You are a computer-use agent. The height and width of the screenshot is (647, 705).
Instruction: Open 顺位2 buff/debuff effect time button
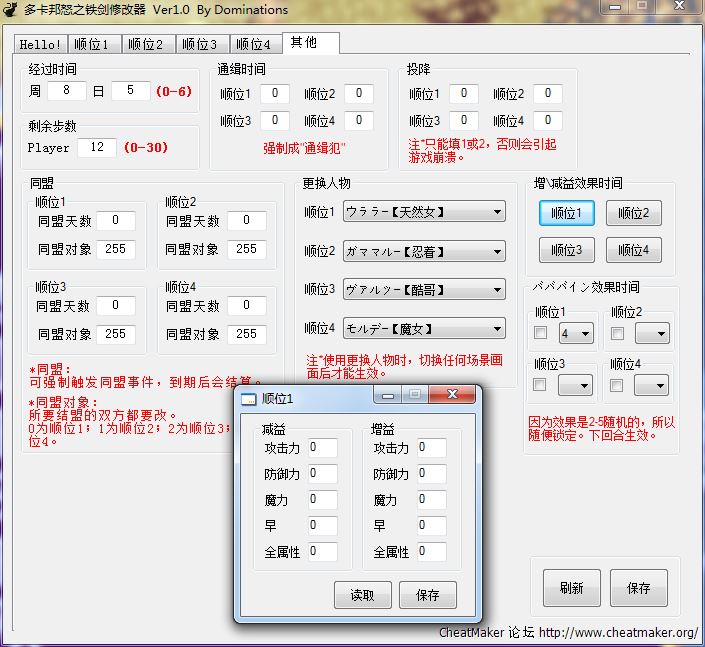click(633, 213)
